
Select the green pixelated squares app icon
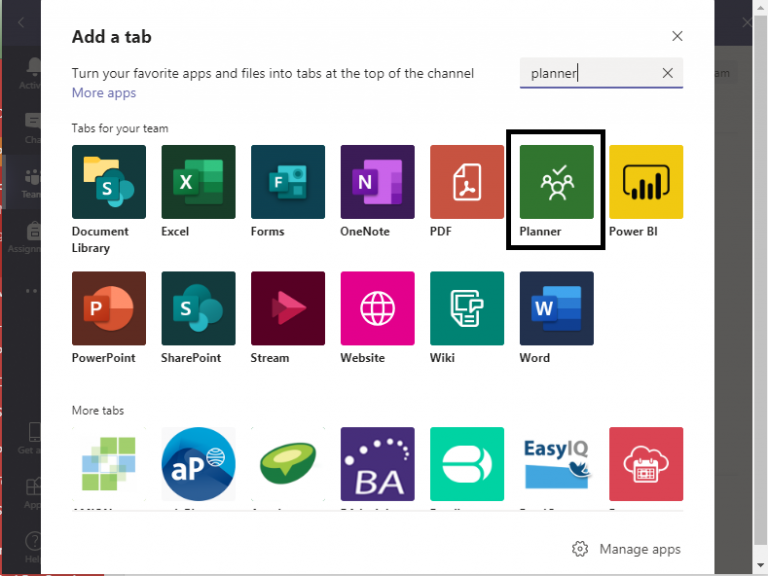pos(109,464)
